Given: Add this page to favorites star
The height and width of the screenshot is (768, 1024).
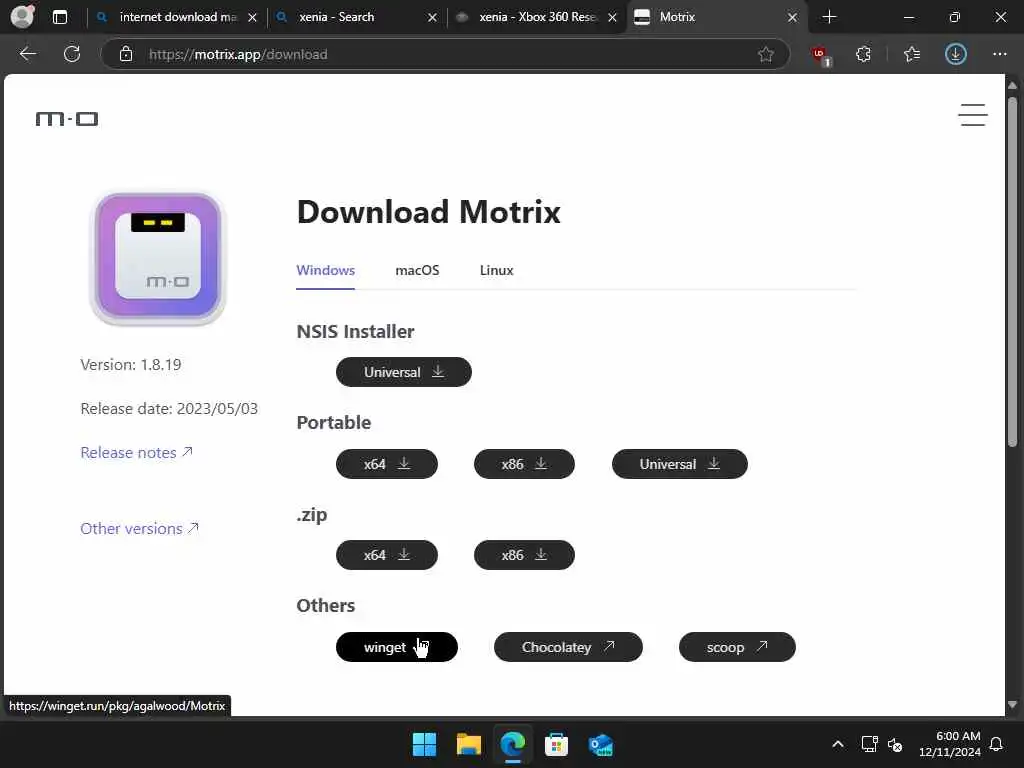Looking at the screenshot, I should pos(765,54).
